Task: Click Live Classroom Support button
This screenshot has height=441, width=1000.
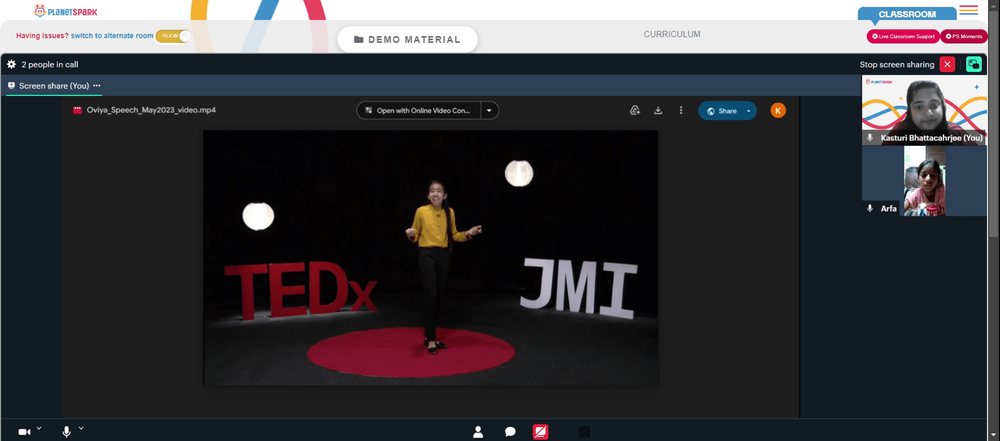Action: click(x=903, y=36)
